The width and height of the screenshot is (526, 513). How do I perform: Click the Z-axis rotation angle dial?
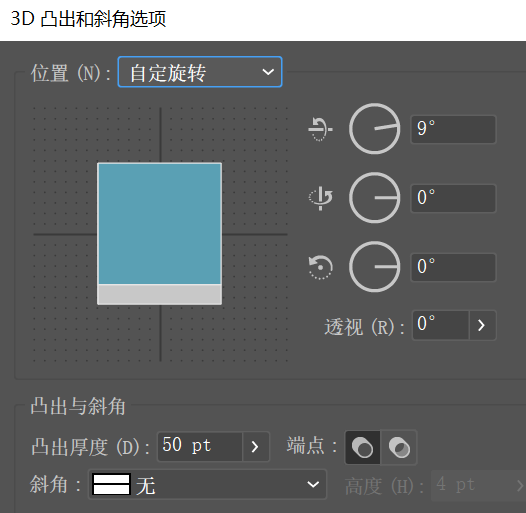click(374, 267)
